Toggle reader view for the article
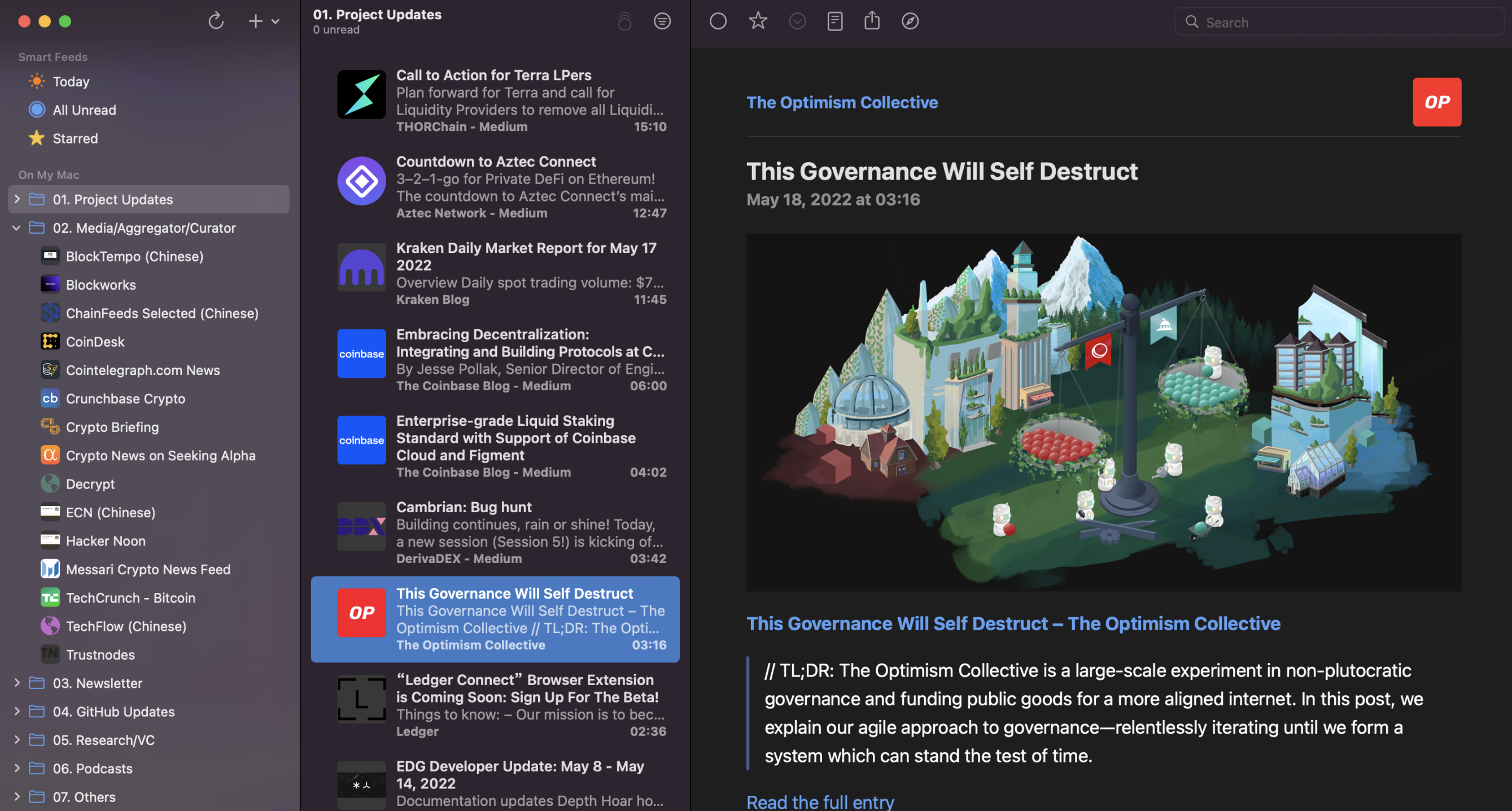Screen dimensions: 1512x811 (834, 21)
